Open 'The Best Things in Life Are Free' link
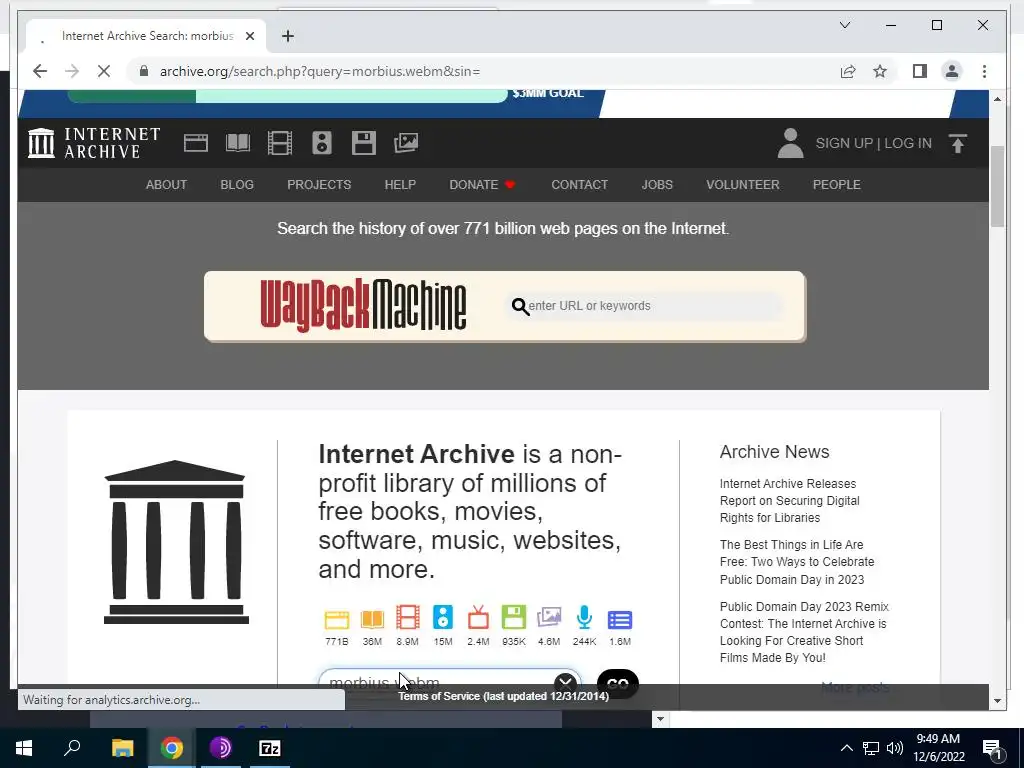 [x=797, y=562]
